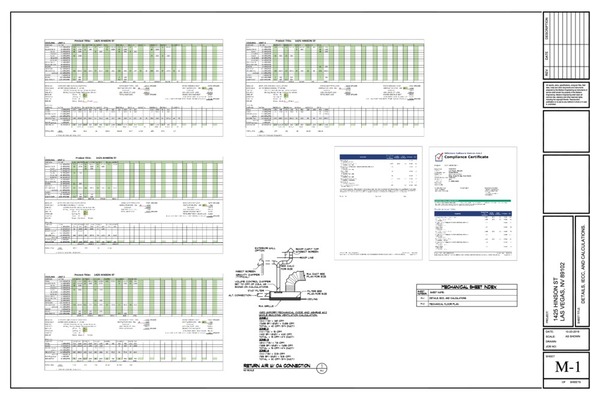Click the M-1 sheet number box

pyautogui.click(x=563, y=369)
